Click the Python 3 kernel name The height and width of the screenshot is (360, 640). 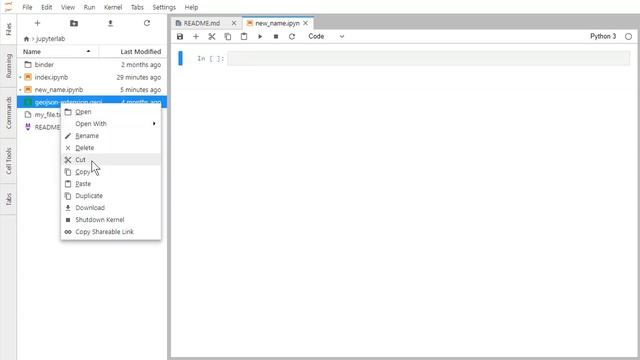[x=603, y=36]
